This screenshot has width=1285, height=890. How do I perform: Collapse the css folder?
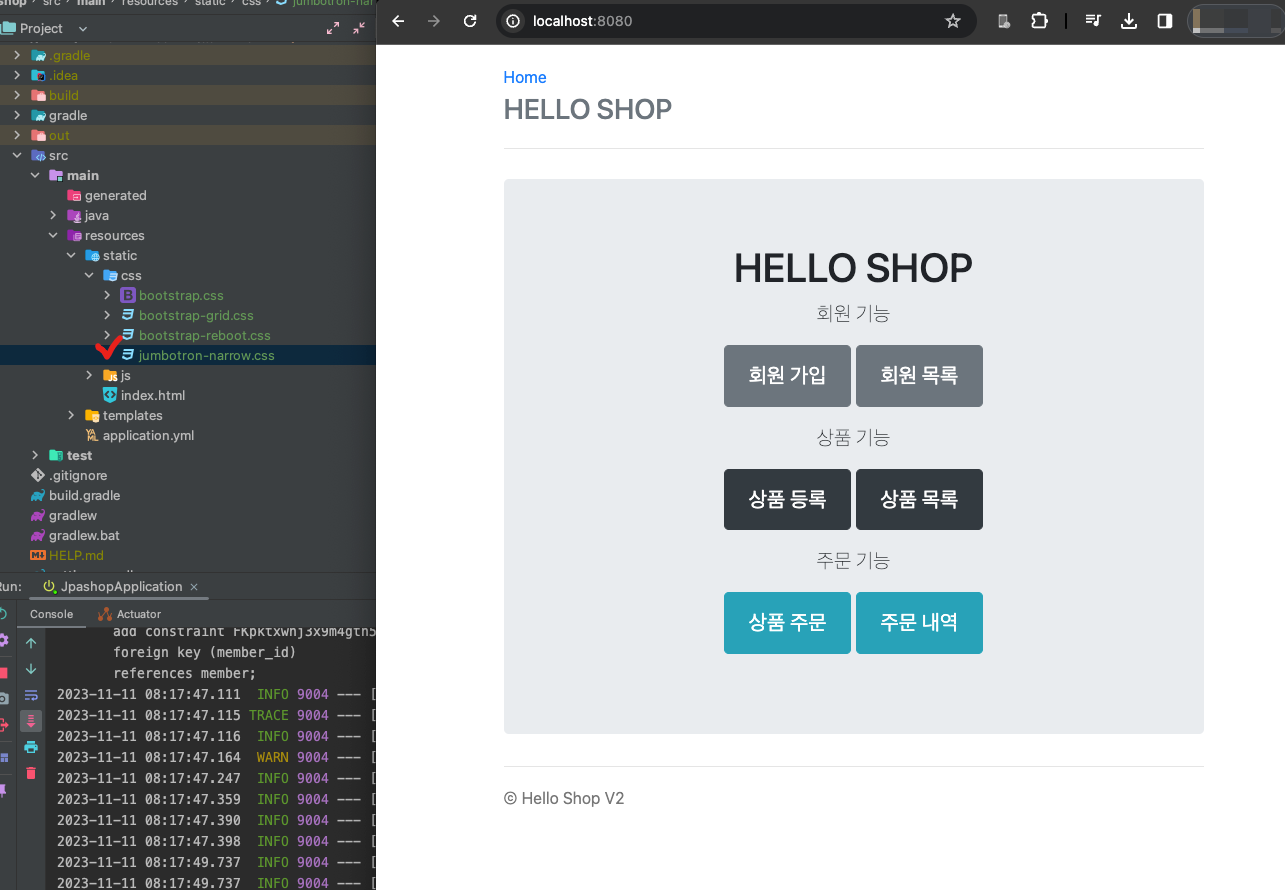89,275
